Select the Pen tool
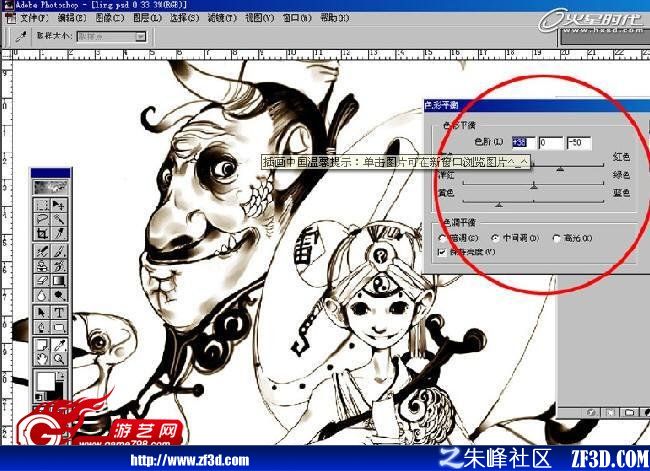 (41, 327)
